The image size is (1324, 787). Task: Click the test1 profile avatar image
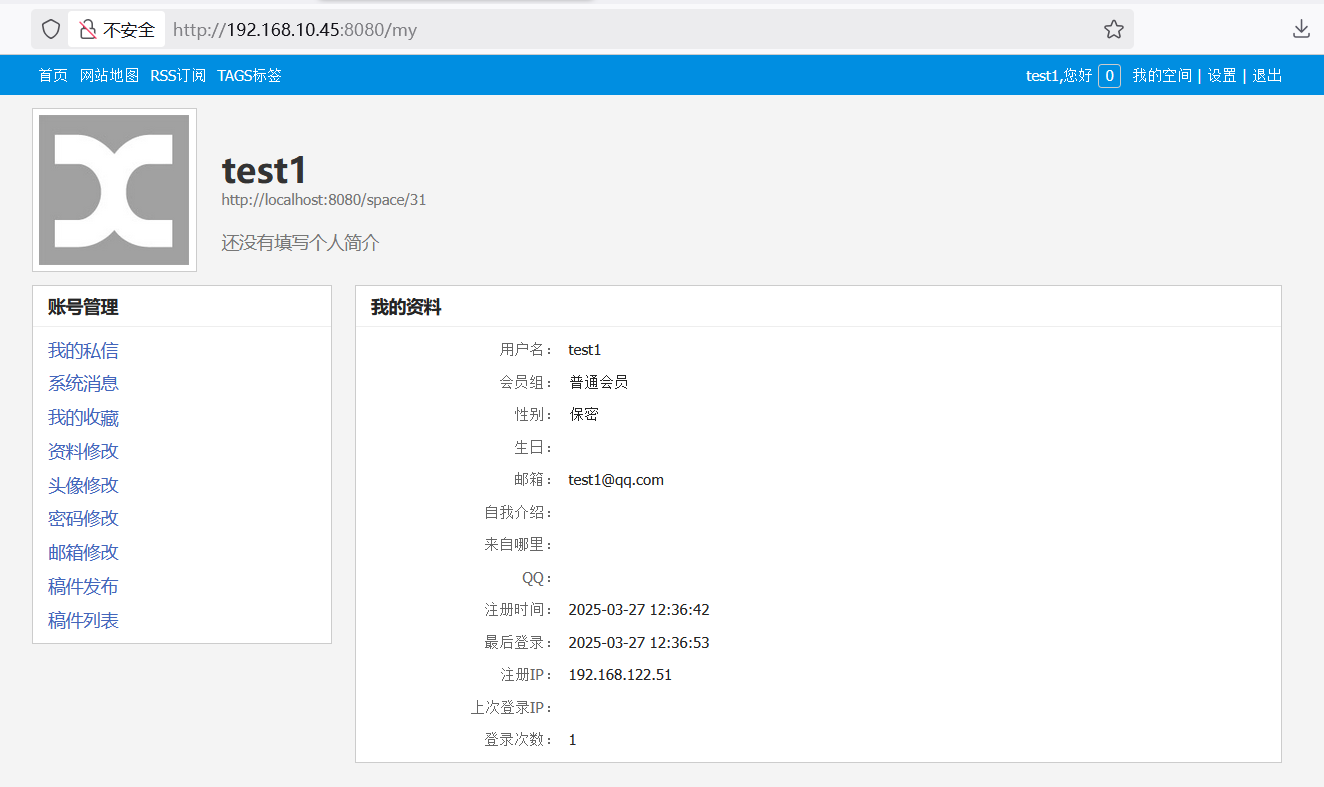(x=114, y=190)
